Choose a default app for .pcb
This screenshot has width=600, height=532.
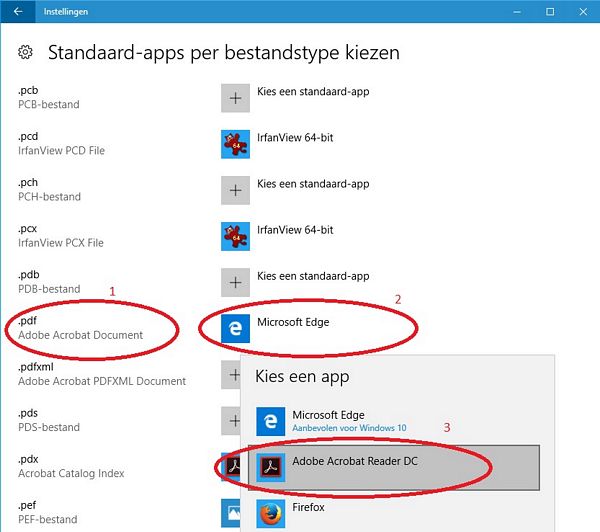click(313, 91)
